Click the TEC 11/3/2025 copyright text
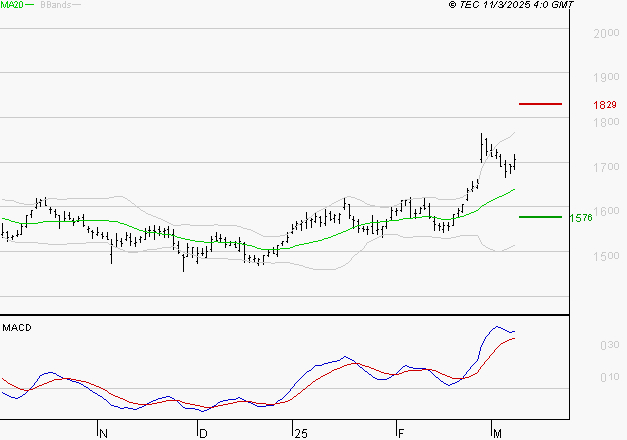The width and height of the screenshot is (627, 440). (x=511, y=4)
